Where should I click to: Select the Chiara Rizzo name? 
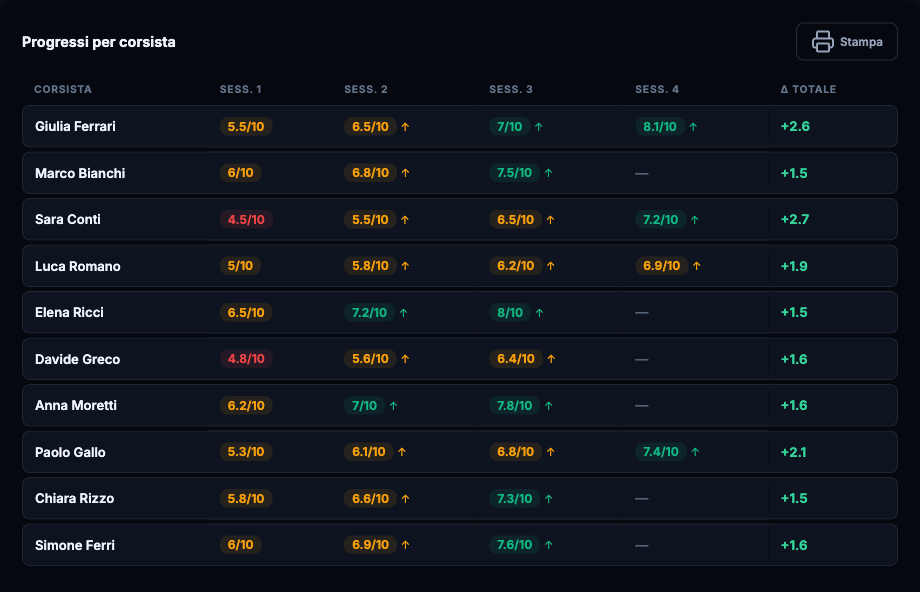click(x=75, y=499)
